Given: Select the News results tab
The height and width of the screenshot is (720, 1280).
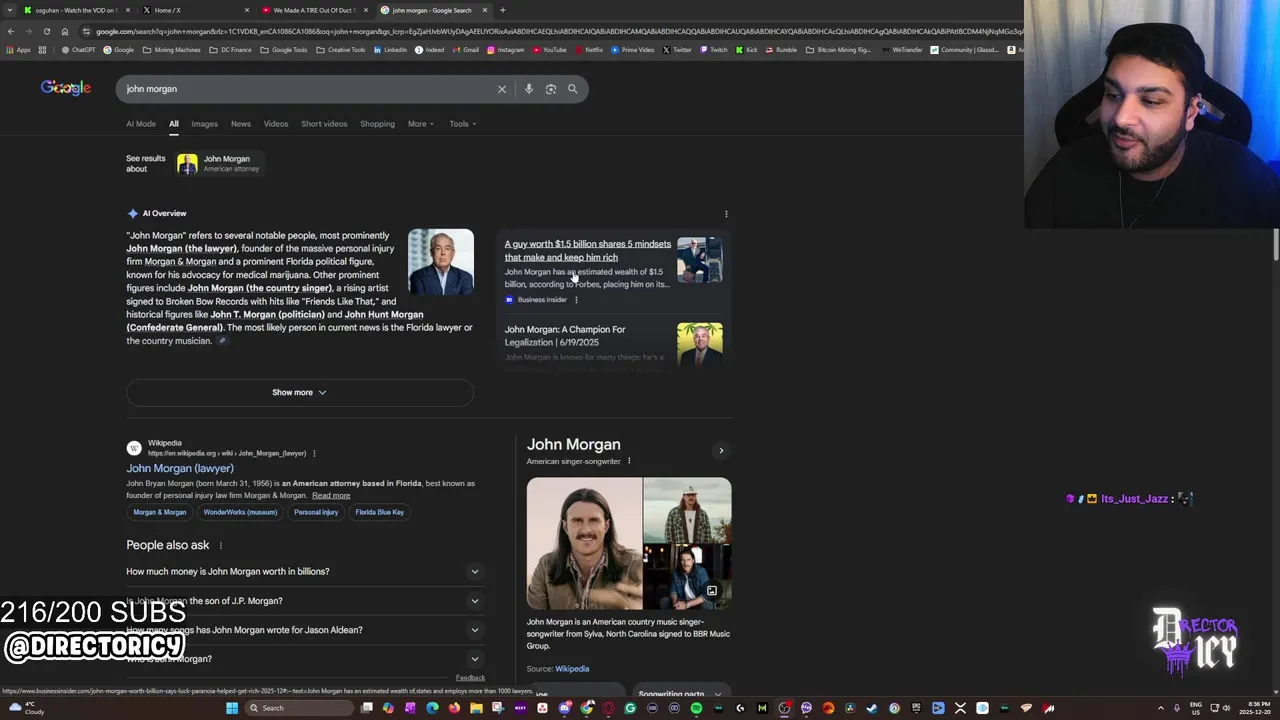Looking at the screenshot, I should point(241,124).
